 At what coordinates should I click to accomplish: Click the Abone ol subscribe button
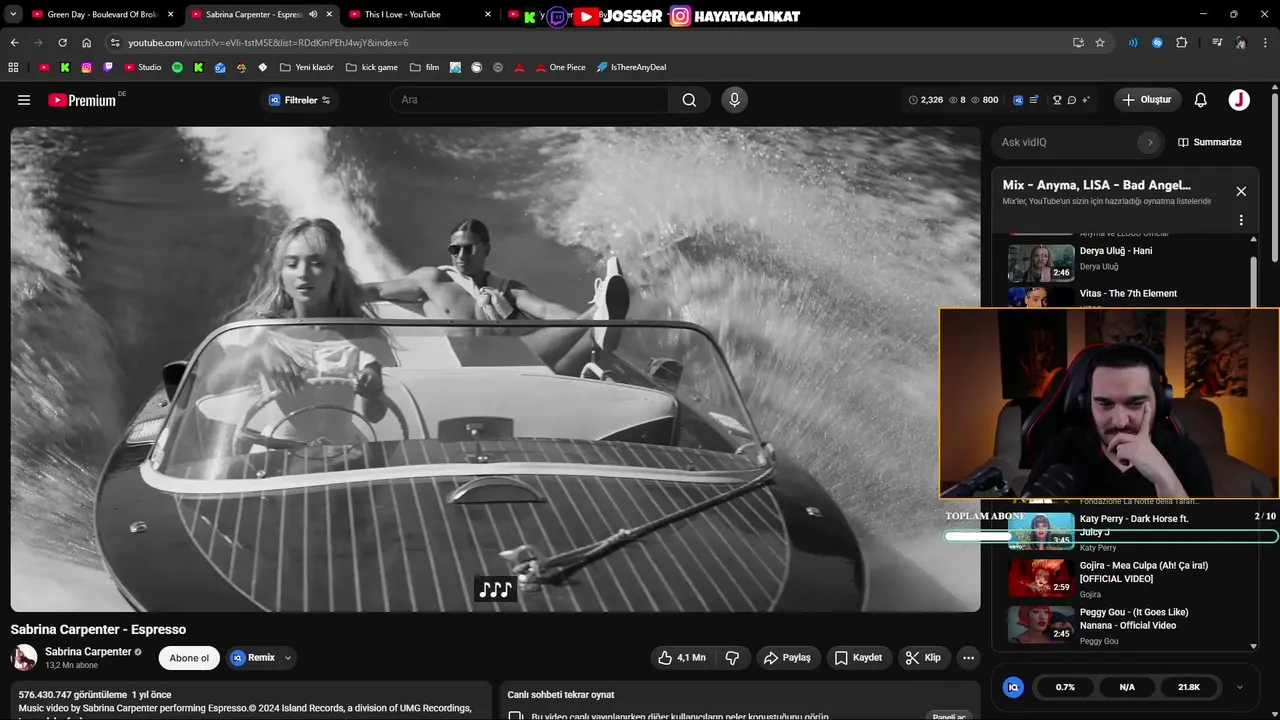(189, 658)
